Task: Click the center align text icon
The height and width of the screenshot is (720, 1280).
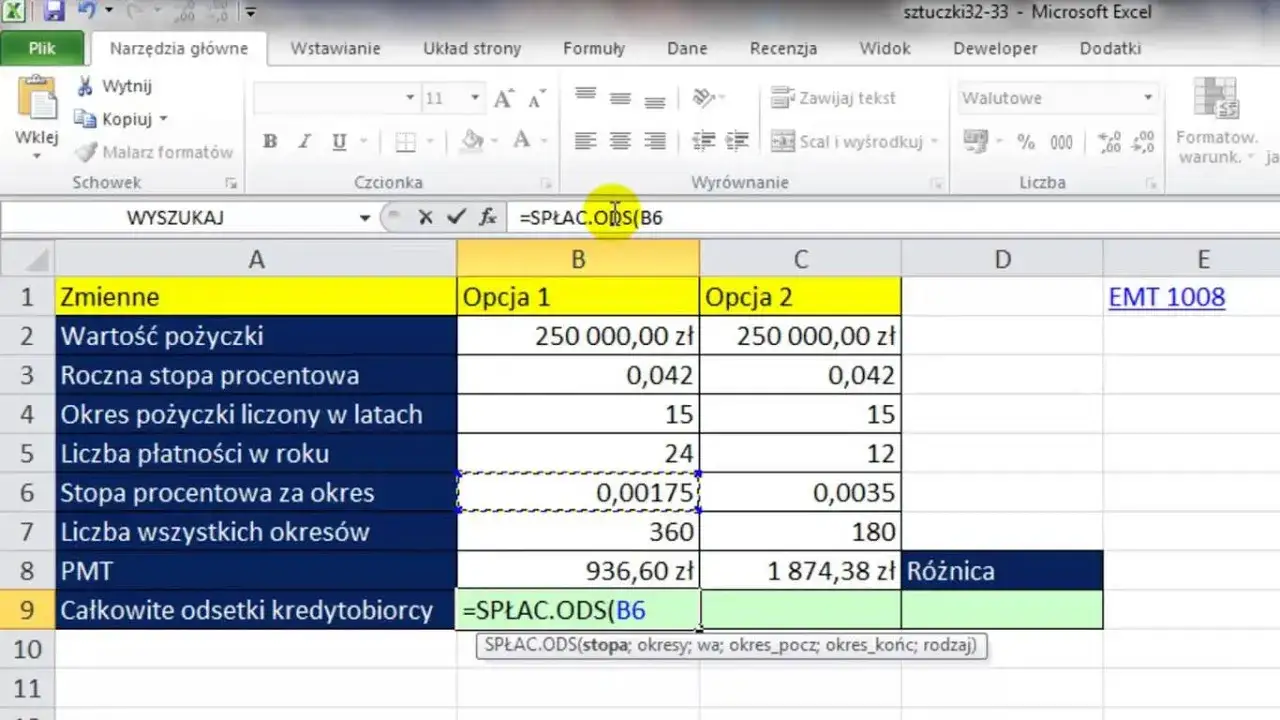Action: coord(620,142)
